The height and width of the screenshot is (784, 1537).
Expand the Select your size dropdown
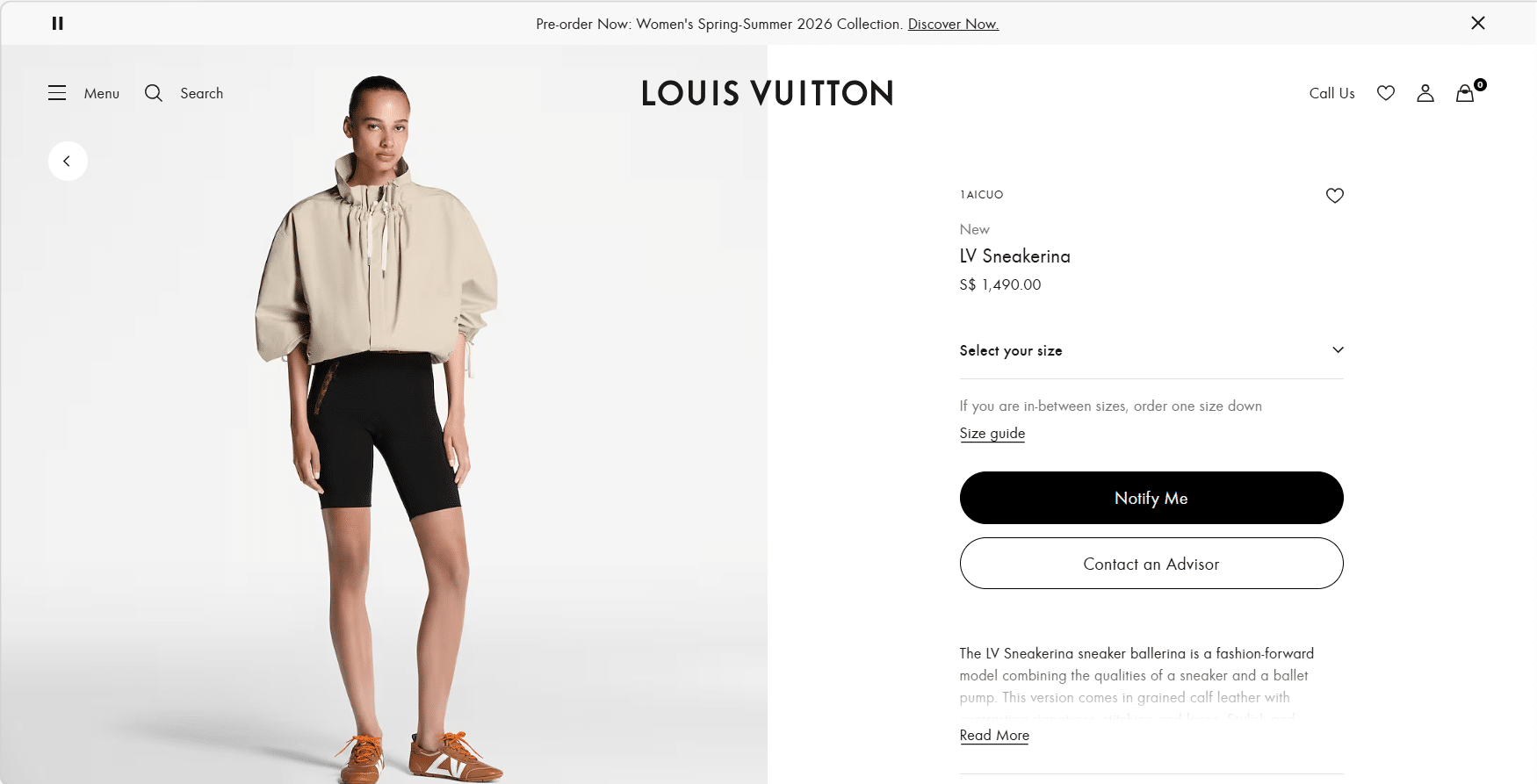1151,350
